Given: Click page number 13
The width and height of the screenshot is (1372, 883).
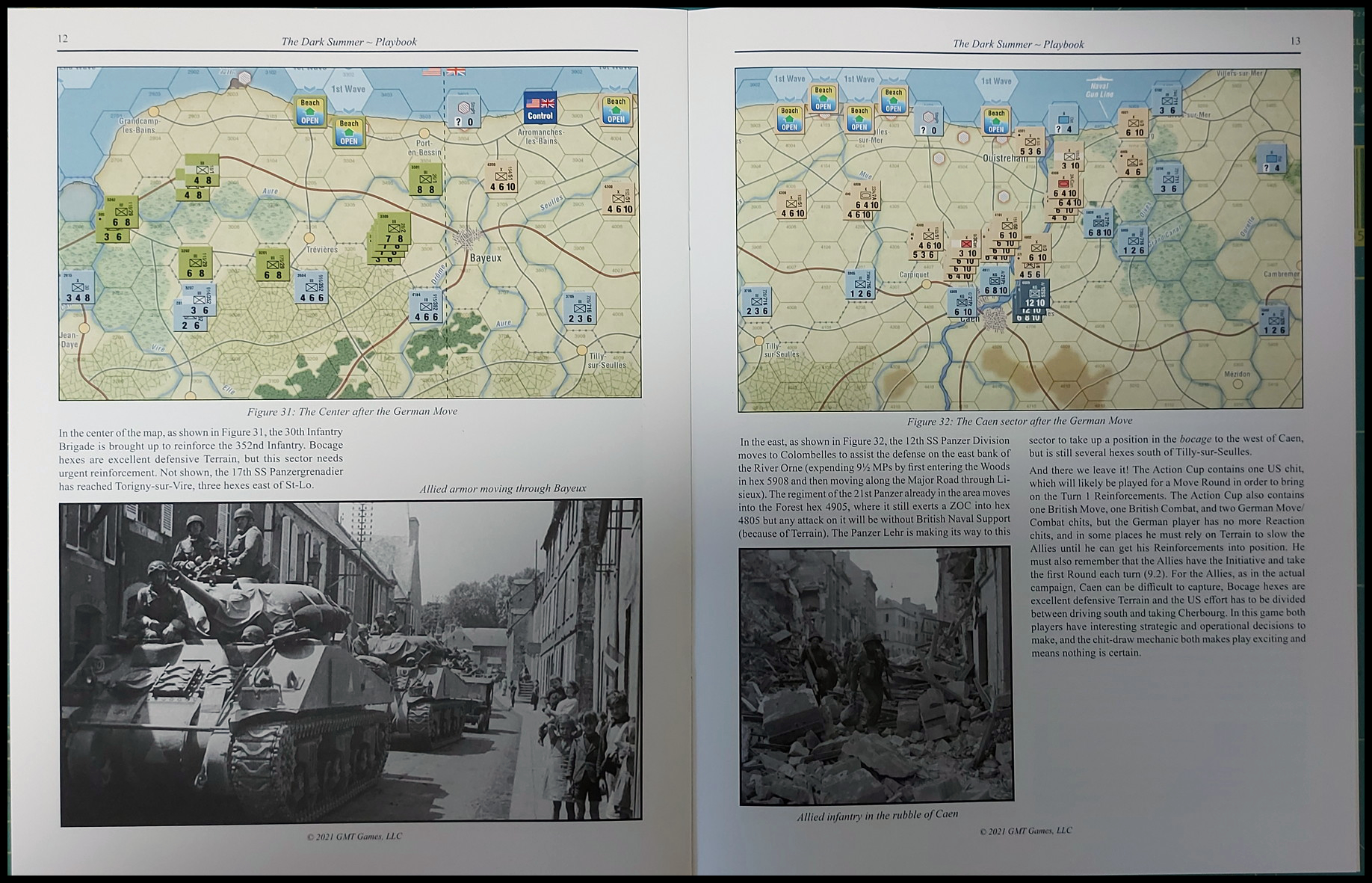Looking at the screenshot, I should click(x=1295, y=41).
